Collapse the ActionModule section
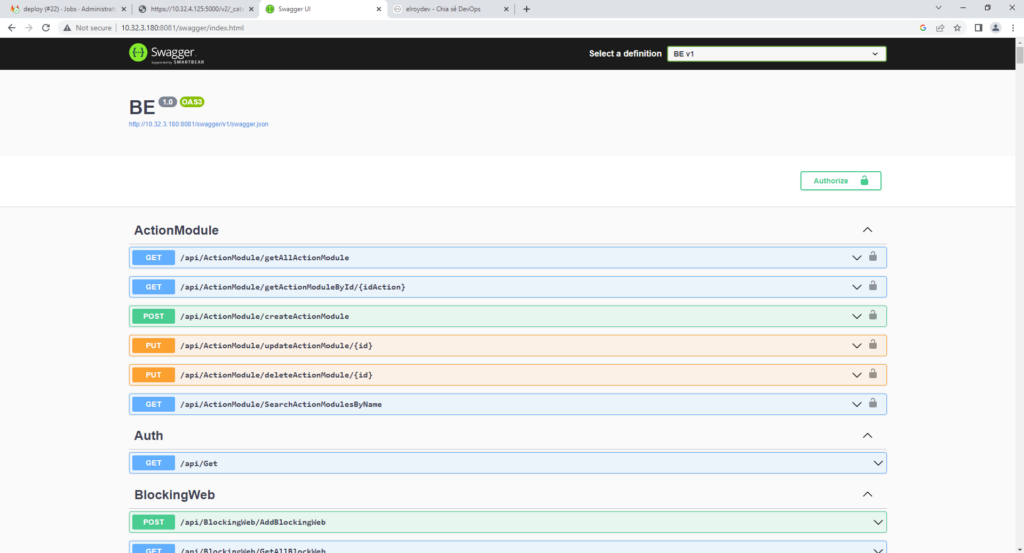The height and width of the screenshot is (553, 1024). click(867, 230)
